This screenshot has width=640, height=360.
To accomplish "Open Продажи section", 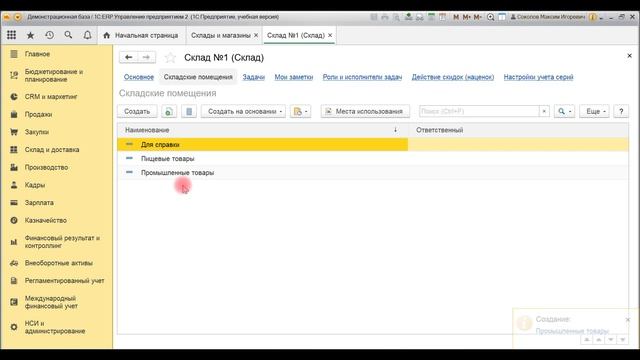I will (38, 114).
